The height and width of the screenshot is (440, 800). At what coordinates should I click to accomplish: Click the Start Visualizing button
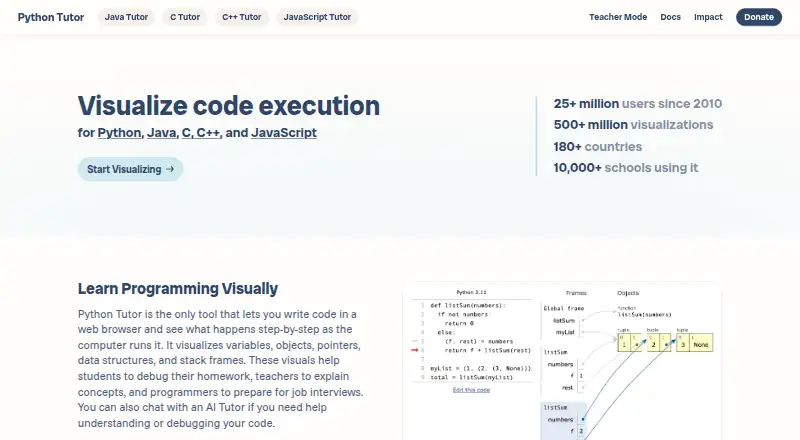point(130,169)
